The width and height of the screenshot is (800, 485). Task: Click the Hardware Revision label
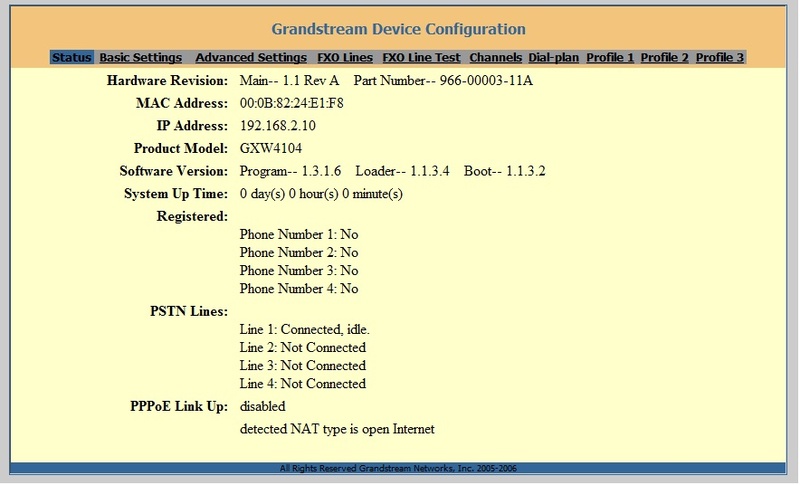[x=167, y=81]
